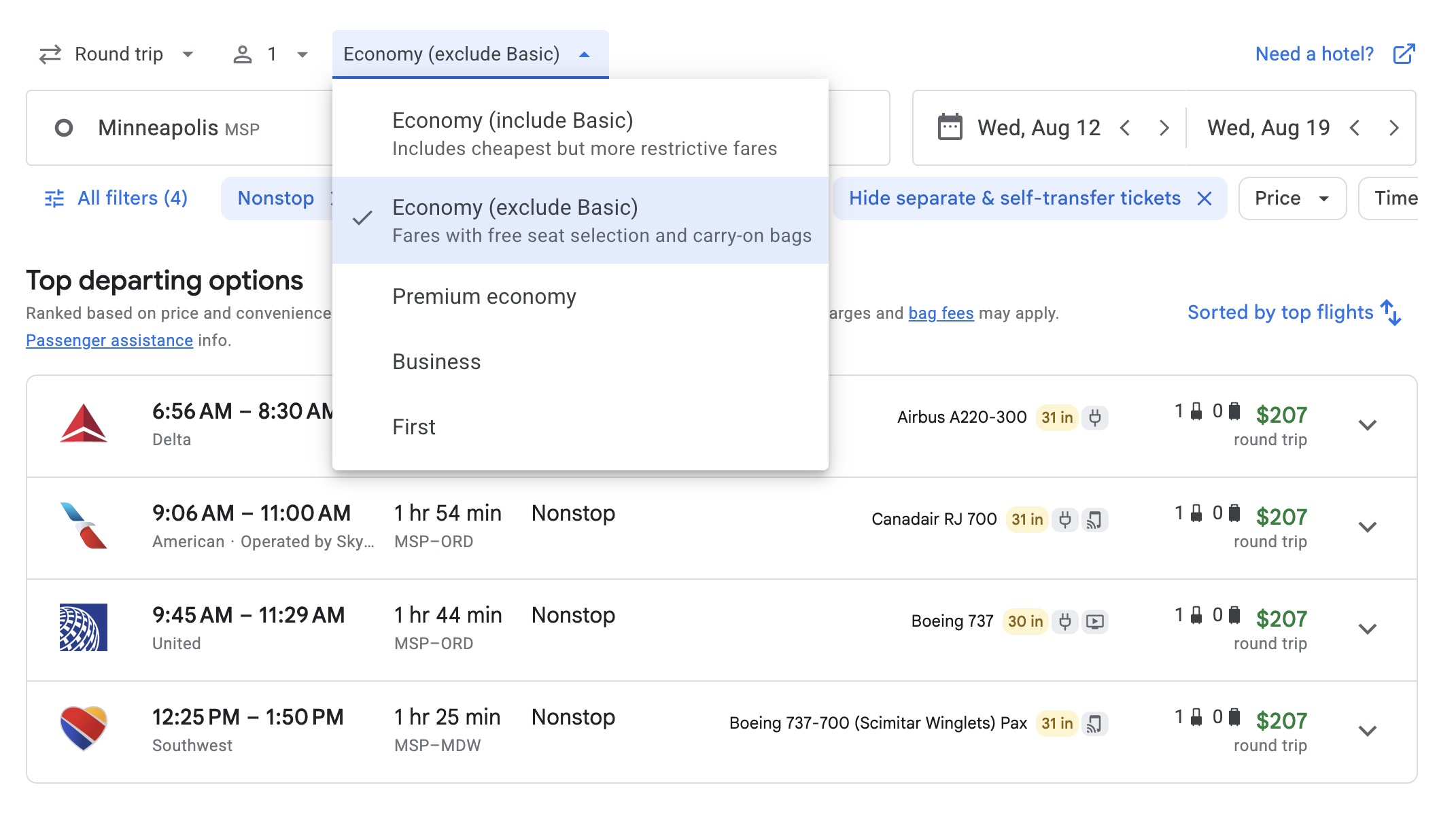Click the United airline logo
This screenshot has height=817, width=1456.
84,627
